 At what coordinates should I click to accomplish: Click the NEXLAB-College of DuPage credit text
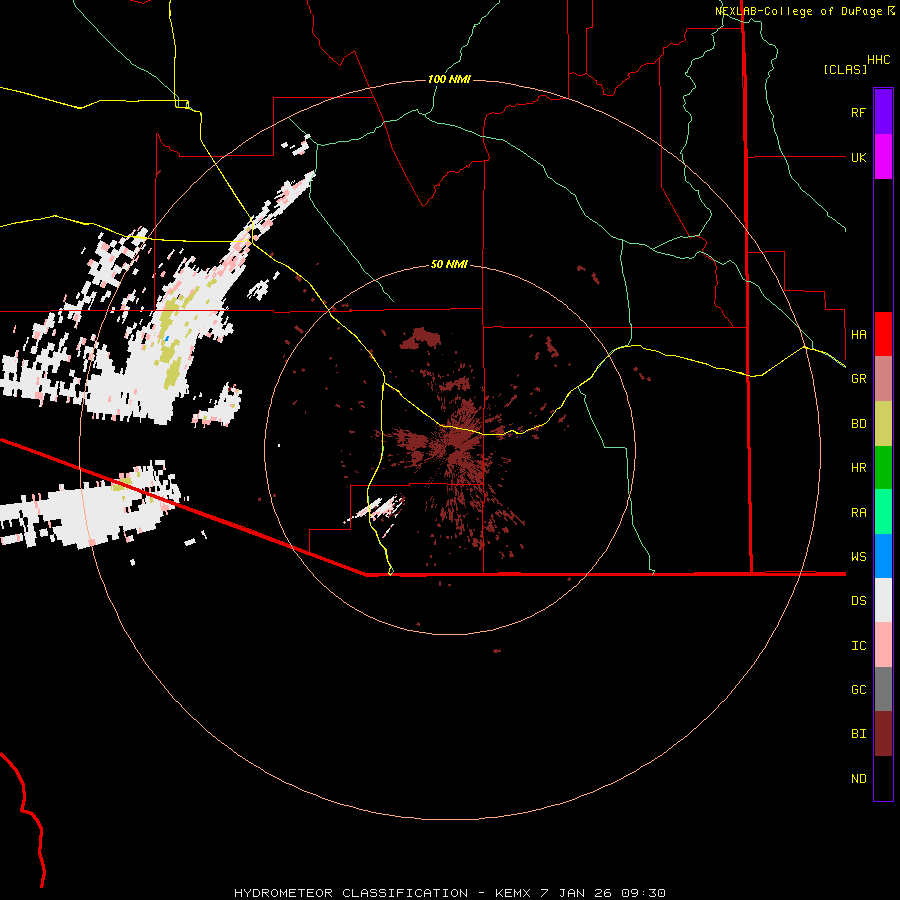[800, 11]
